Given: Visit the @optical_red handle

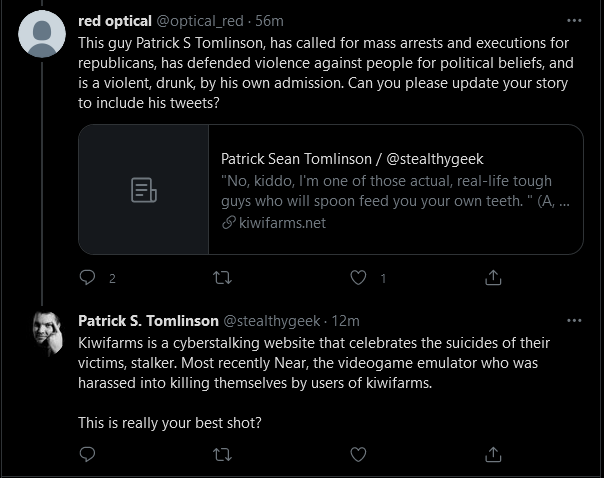Looking at the screenshot, I should 200,21.
